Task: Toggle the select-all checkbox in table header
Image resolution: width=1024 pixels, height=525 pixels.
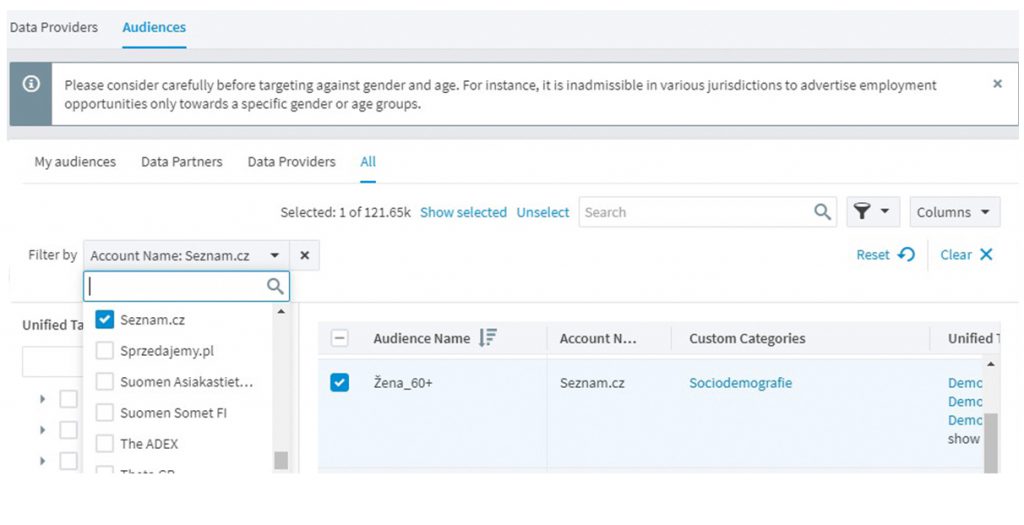Action: (x=340, y=338)
